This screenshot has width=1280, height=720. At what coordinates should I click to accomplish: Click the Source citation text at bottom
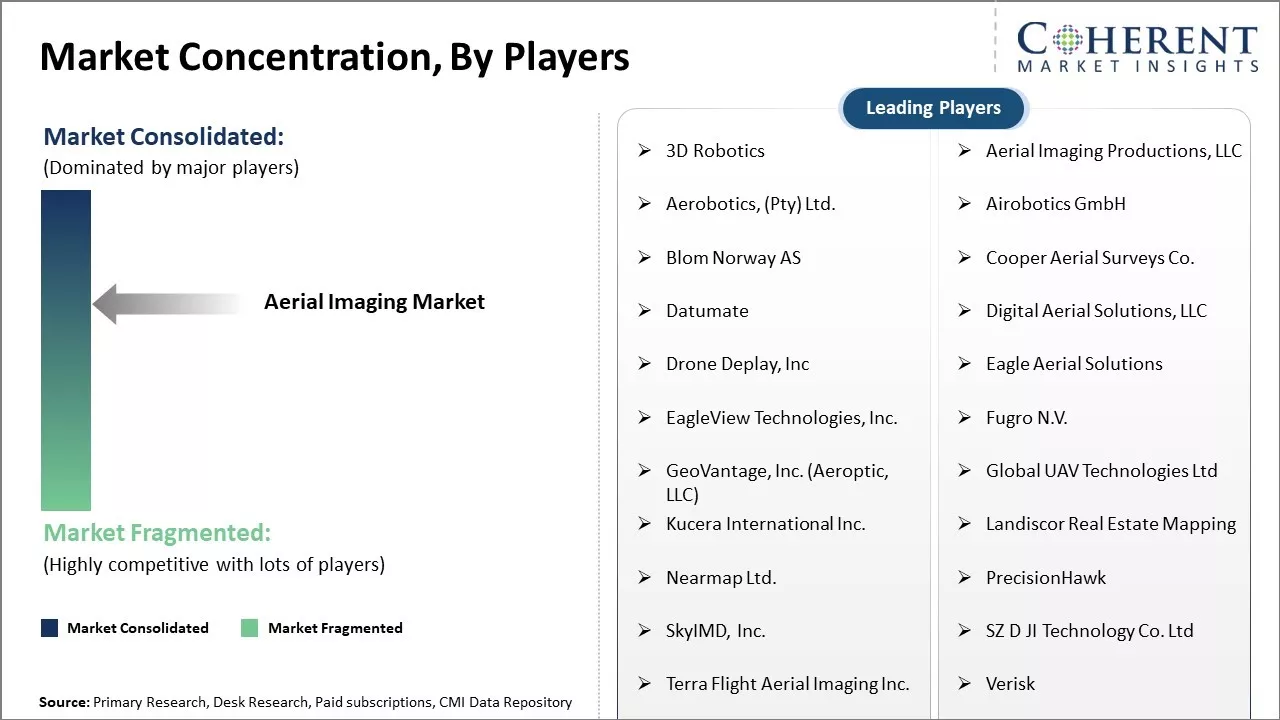(305, 702)
